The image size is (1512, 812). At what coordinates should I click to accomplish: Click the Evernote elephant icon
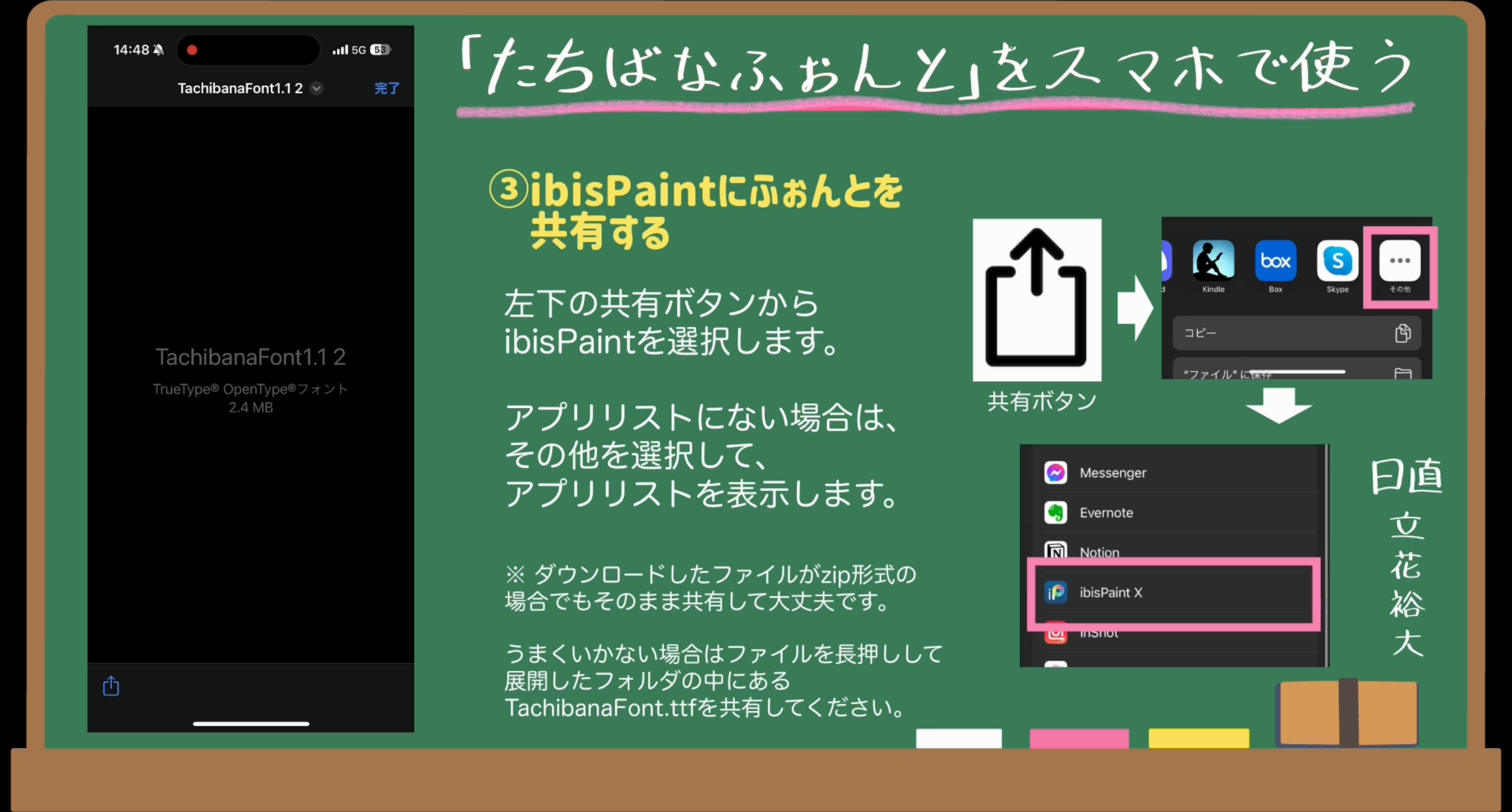tap(1055, 513)
